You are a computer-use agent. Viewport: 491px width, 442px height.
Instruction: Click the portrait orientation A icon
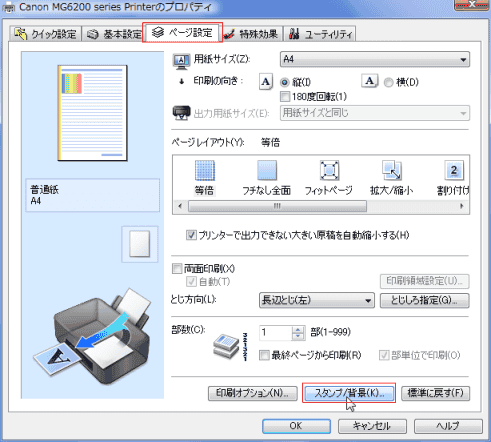coord(266,82)
